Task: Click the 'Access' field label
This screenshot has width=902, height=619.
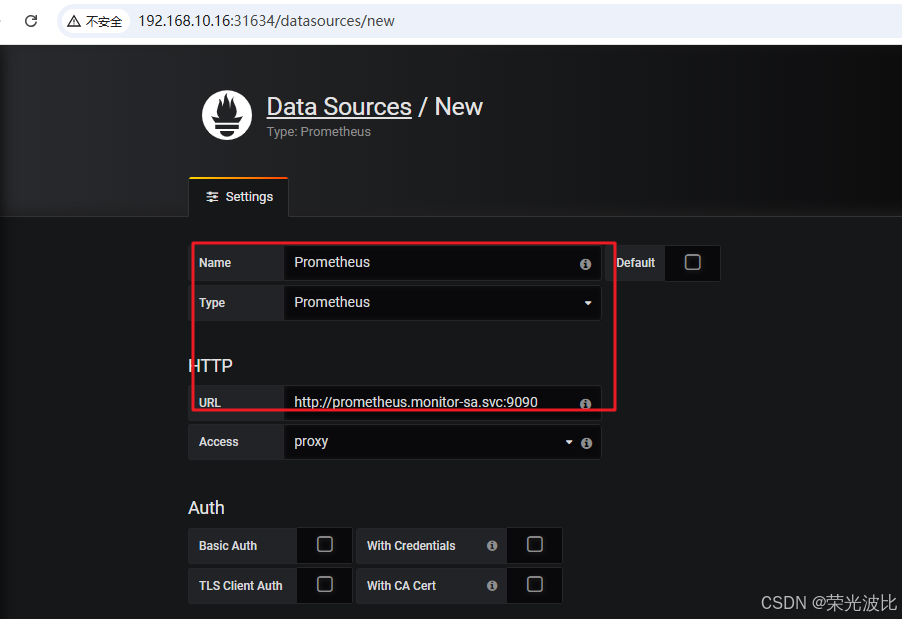Action: (x=219, y=442)
